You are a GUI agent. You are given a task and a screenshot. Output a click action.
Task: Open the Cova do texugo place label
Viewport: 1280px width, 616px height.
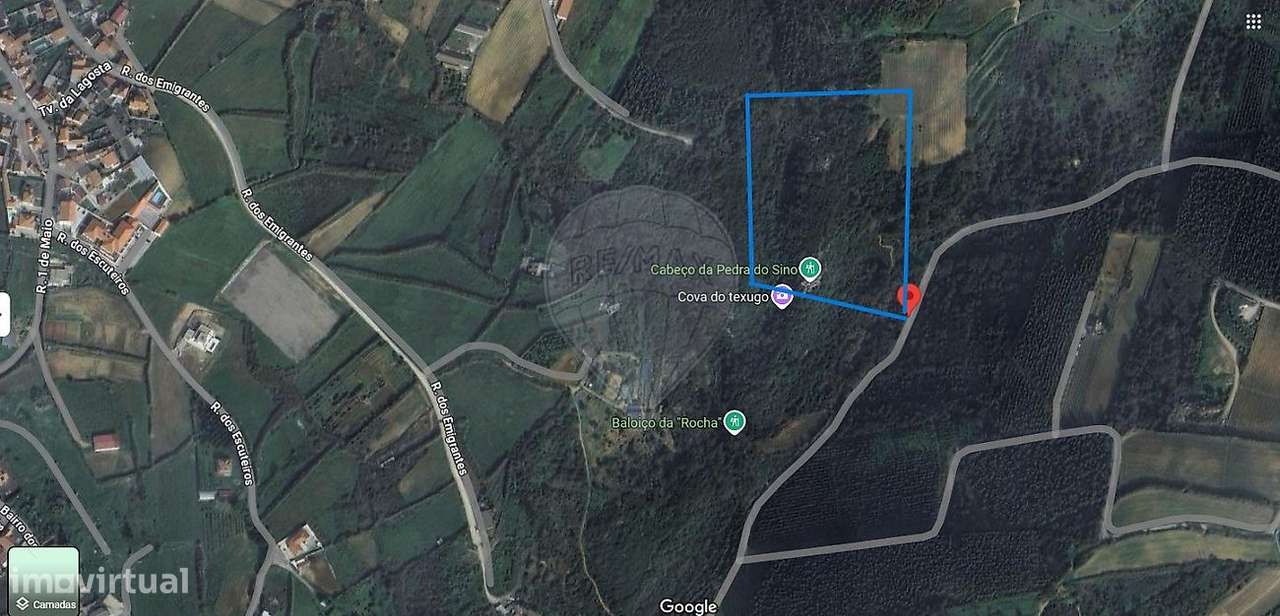(x=723, y=296)
